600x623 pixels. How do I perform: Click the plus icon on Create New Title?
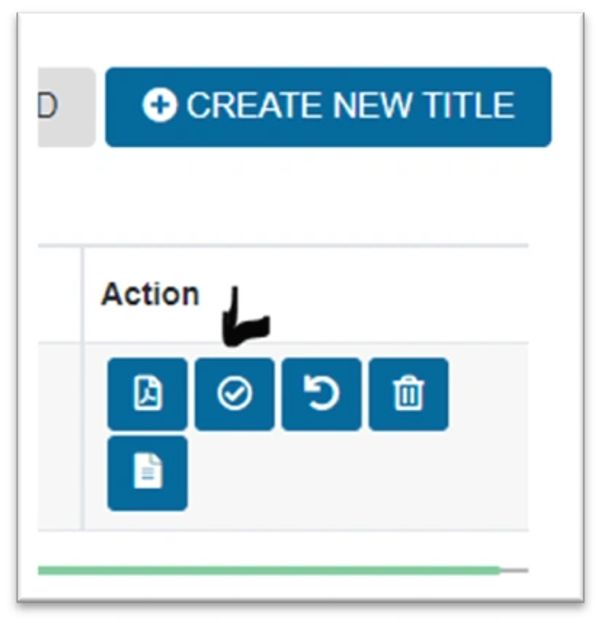point(159,106)
